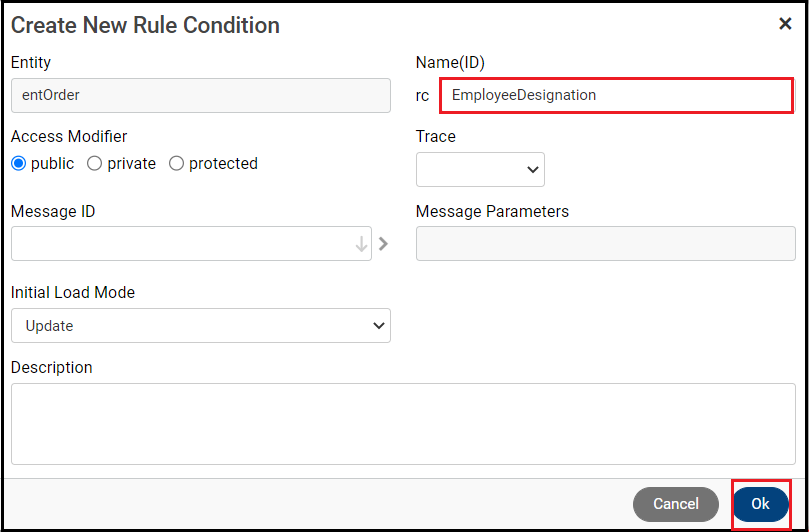The height and width of the screenshot is (532, 809).
Task: Click the dialog title Create New Rule Condition
Action: click(x=145, y=25)
